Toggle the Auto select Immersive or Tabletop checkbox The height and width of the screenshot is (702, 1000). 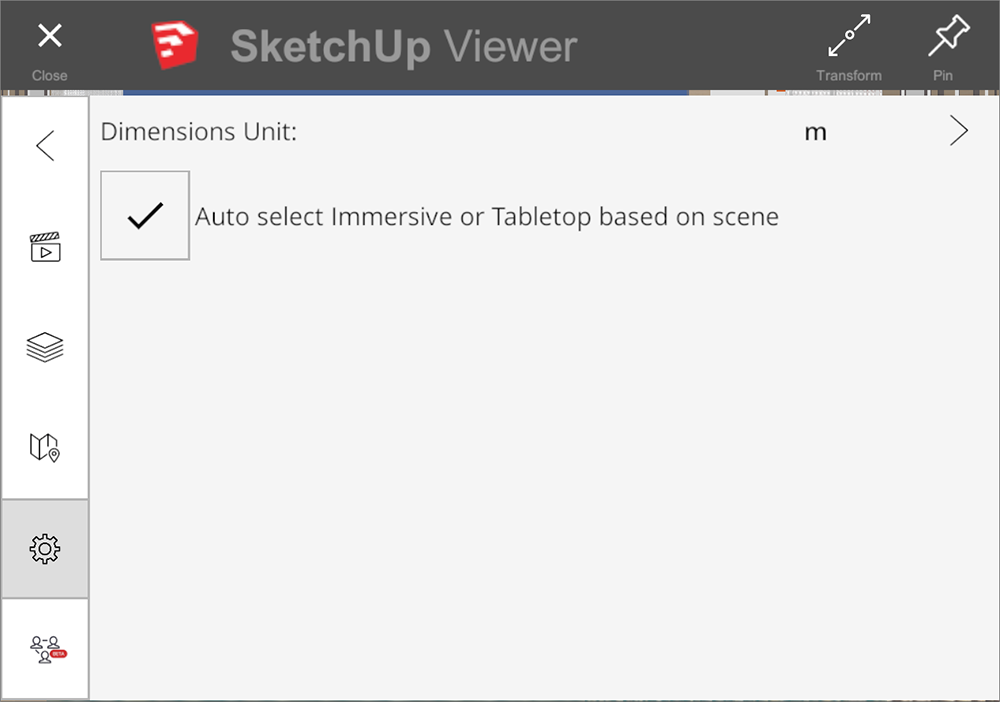[145, 216]
